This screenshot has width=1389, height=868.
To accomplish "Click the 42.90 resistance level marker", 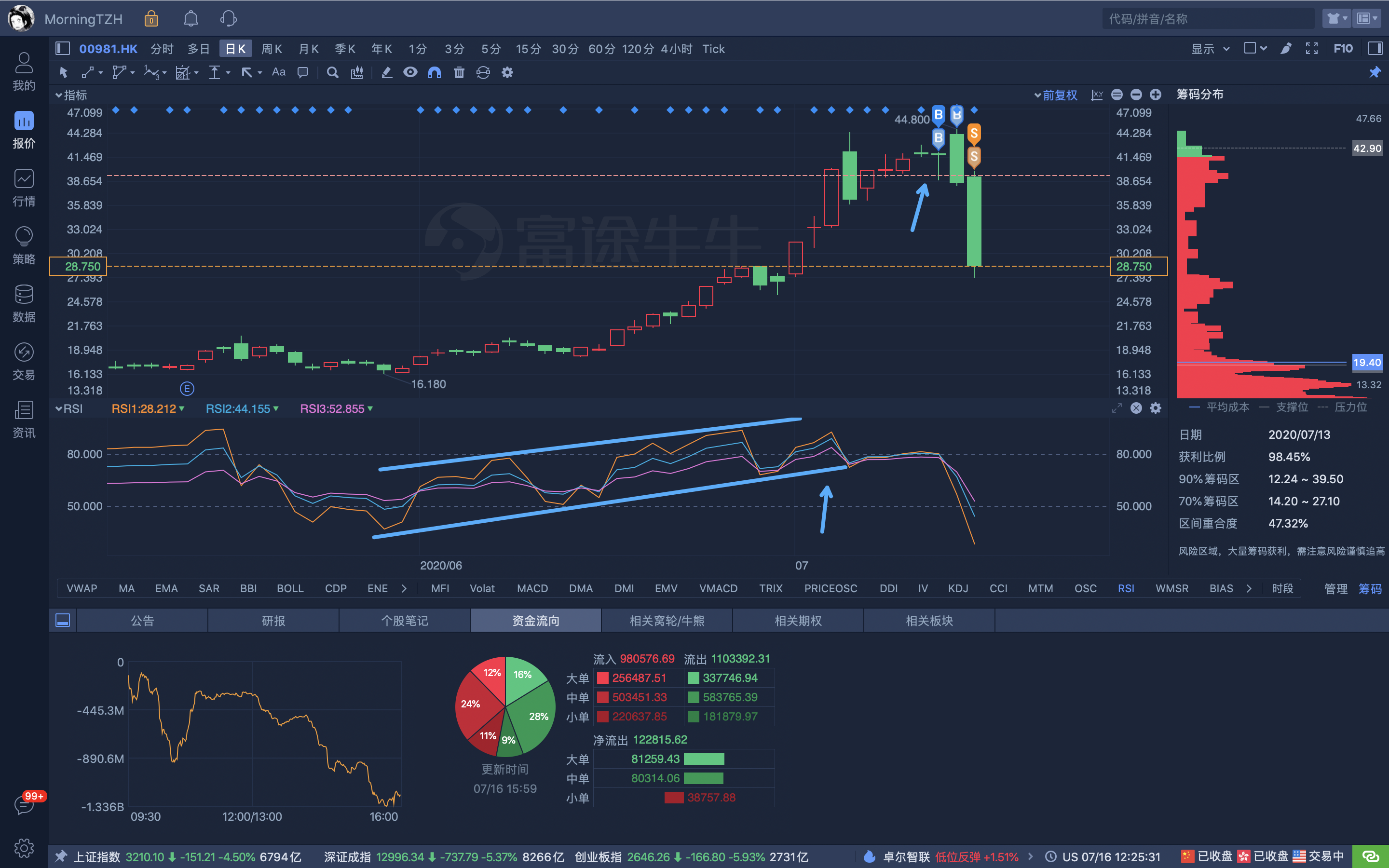I will tap(1367, 148).
